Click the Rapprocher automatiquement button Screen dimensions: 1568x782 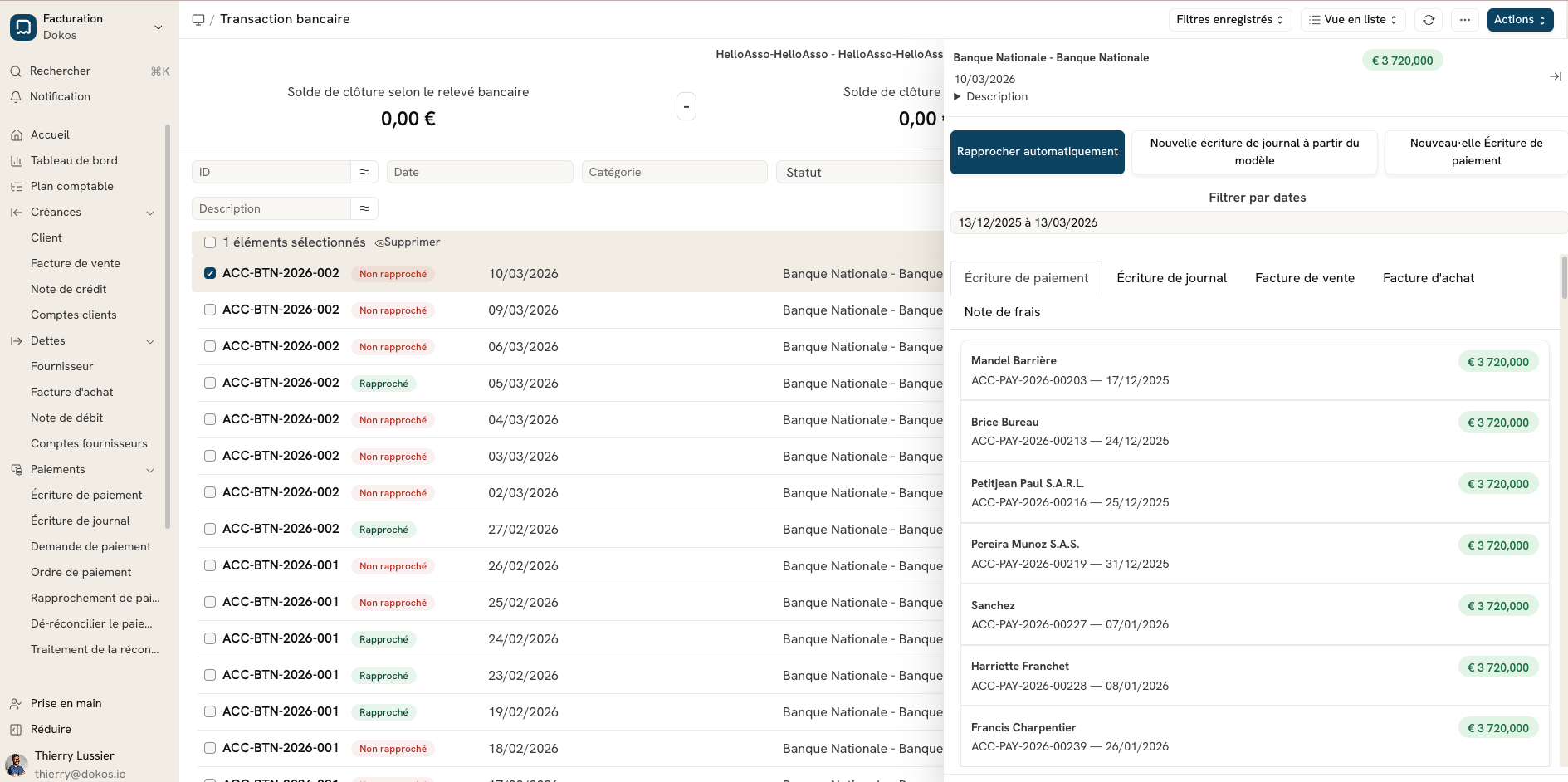(x=1037, y=152)
